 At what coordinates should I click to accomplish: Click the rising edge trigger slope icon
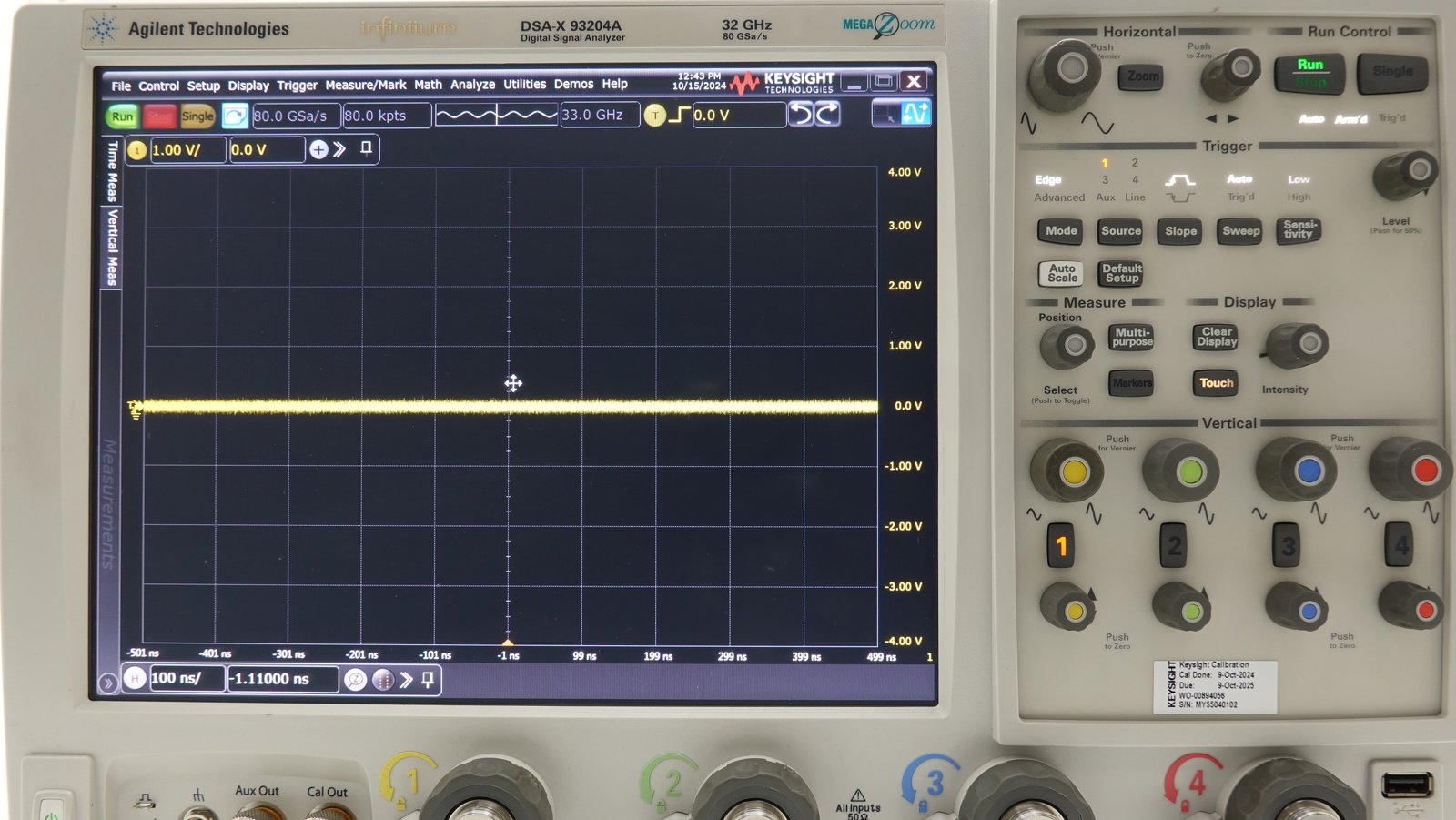[x=680, y=115]
